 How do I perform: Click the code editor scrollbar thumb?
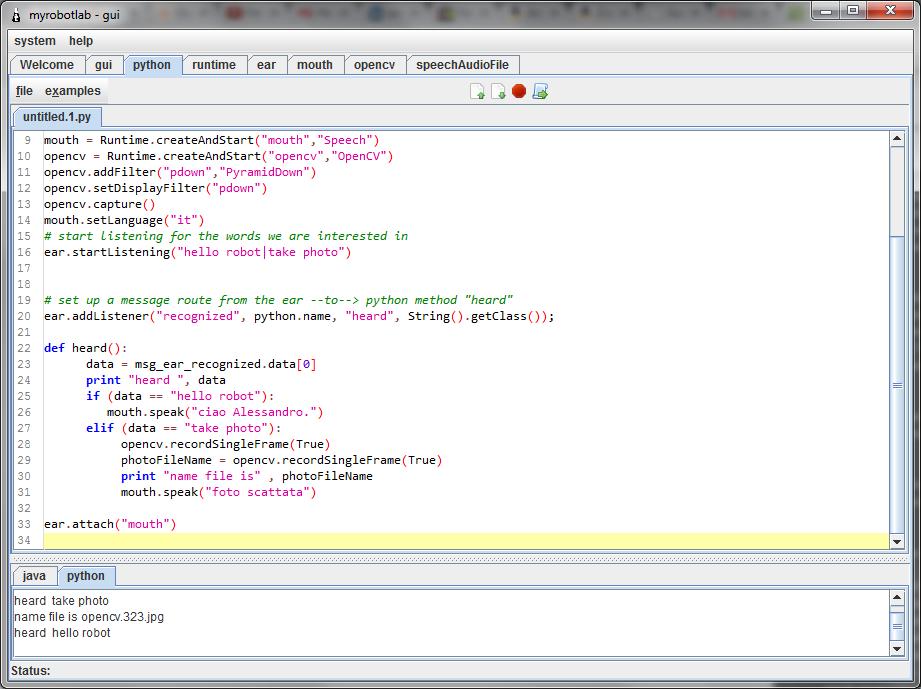click(x=897, y=385)
